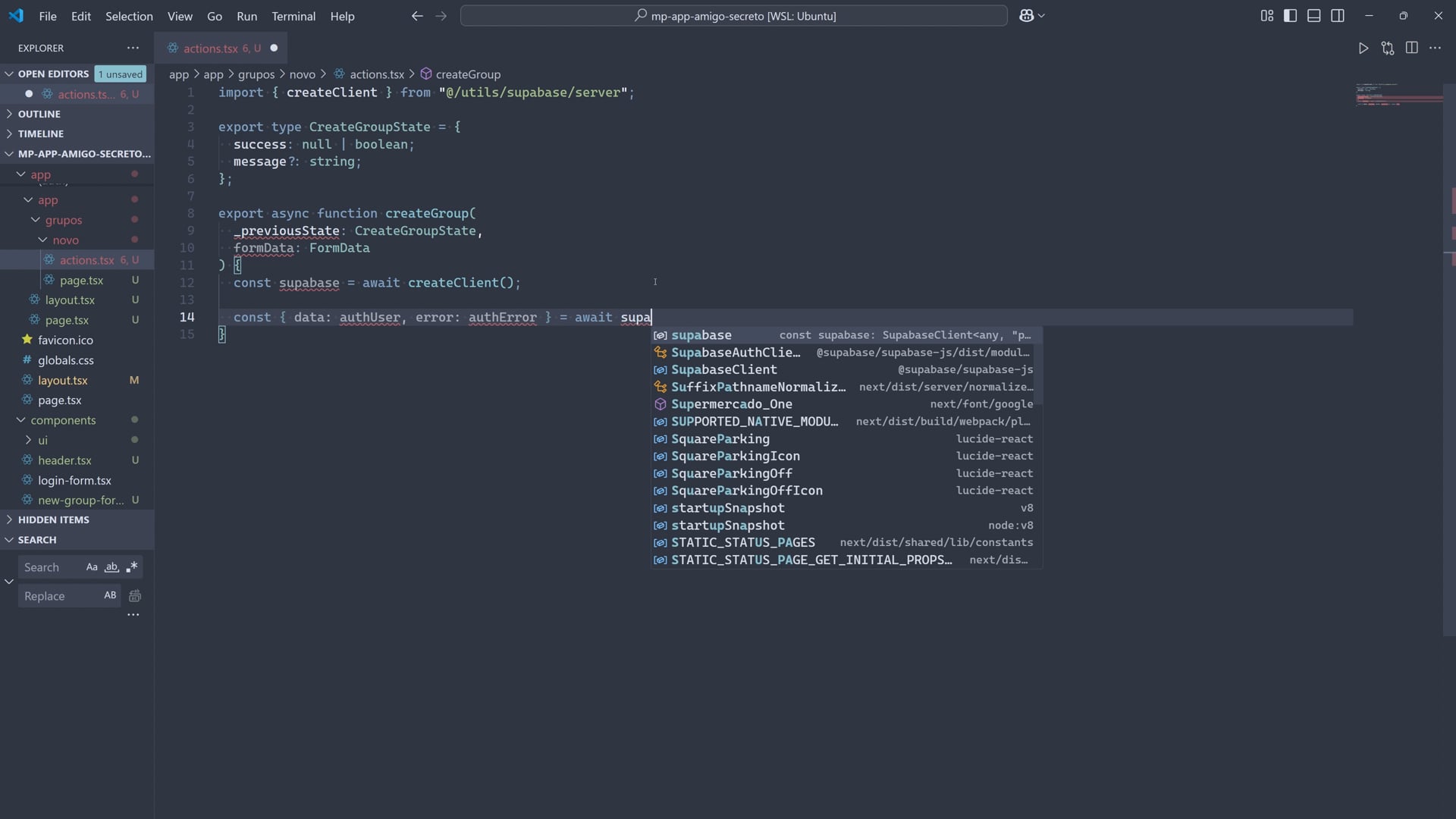Expand the HIDDEN ITEMS section
1456x819 pixels.
(x=53, y=519)
